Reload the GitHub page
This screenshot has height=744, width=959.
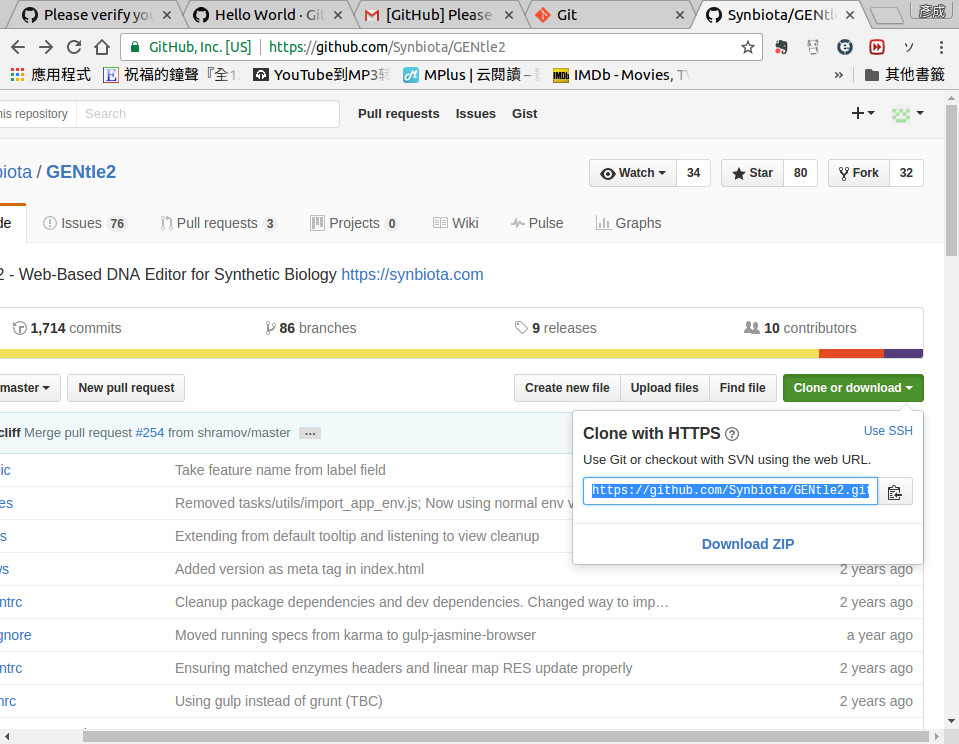coord(74,47)
